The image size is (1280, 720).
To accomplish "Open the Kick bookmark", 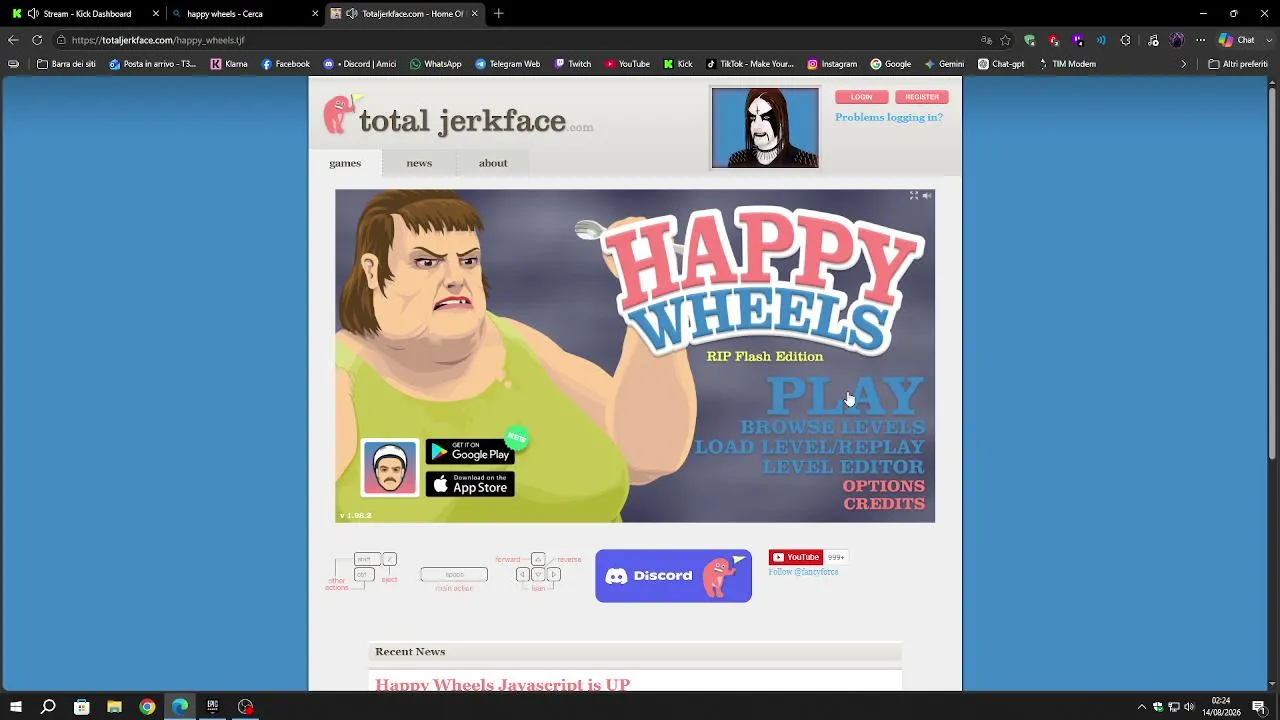I will (677, 64).
